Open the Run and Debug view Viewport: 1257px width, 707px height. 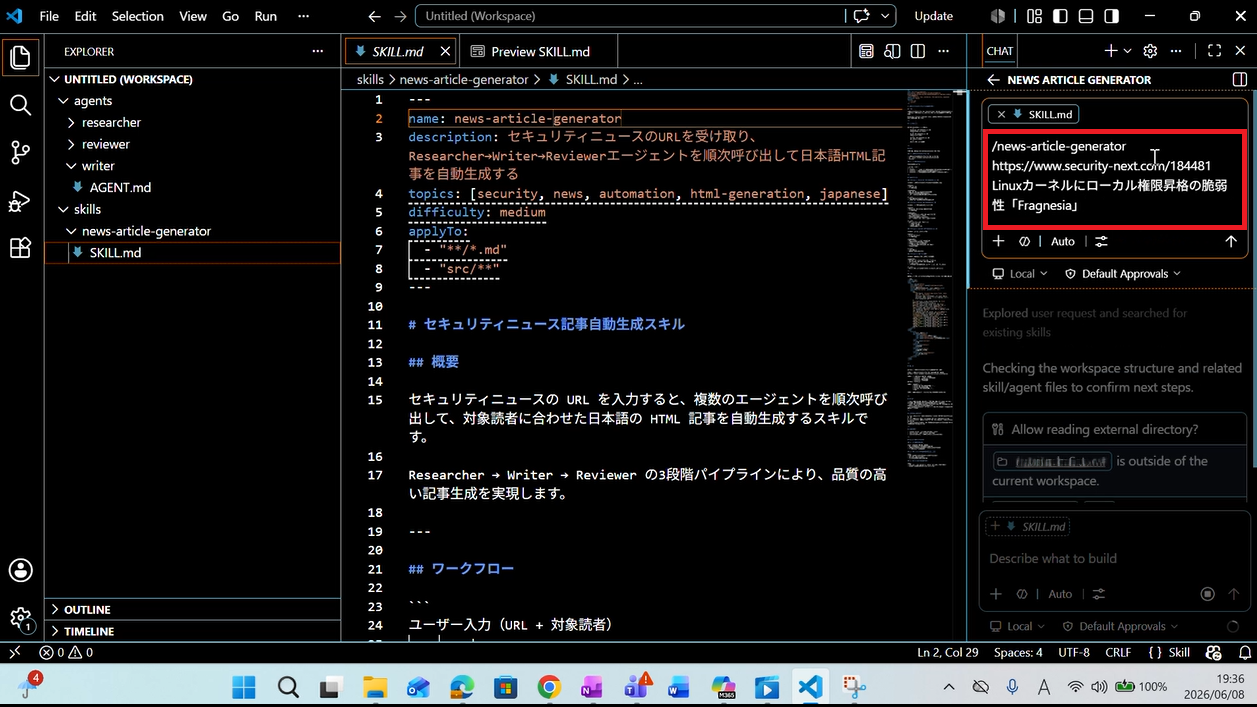point(20,200)
